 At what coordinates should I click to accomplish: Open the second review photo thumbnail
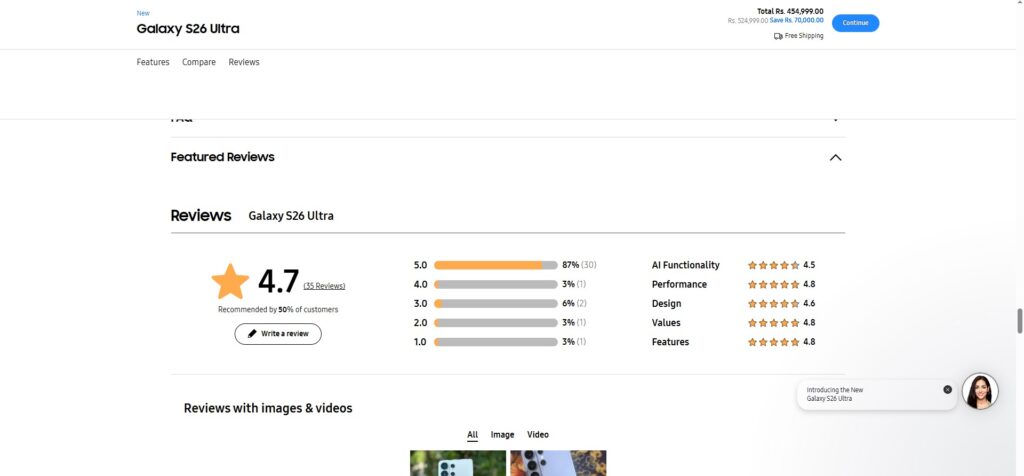click(558, 463)
